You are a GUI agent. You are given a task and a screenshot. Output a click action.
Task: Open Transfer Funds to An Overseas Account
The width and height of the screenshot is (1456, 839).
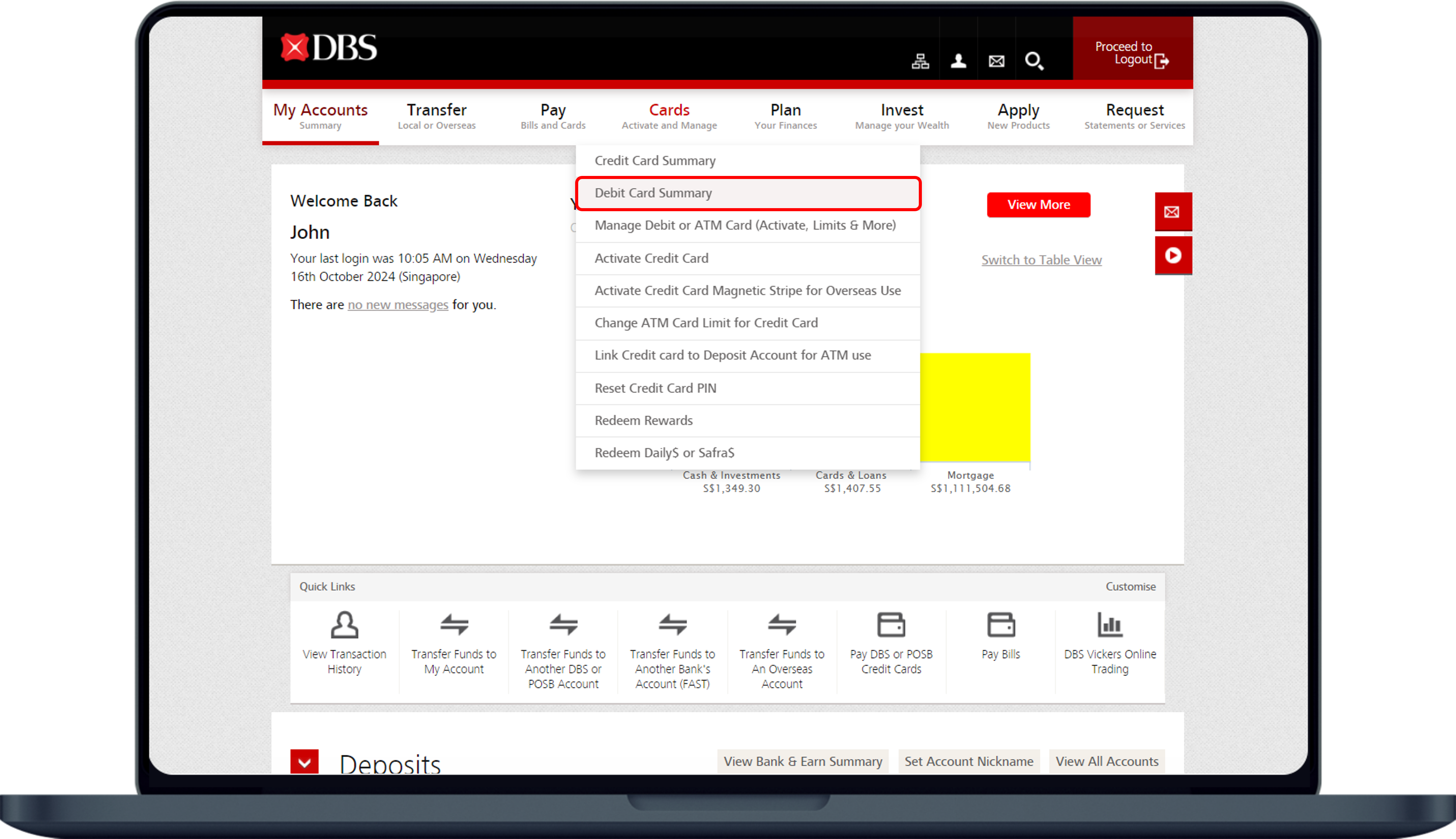782,651
